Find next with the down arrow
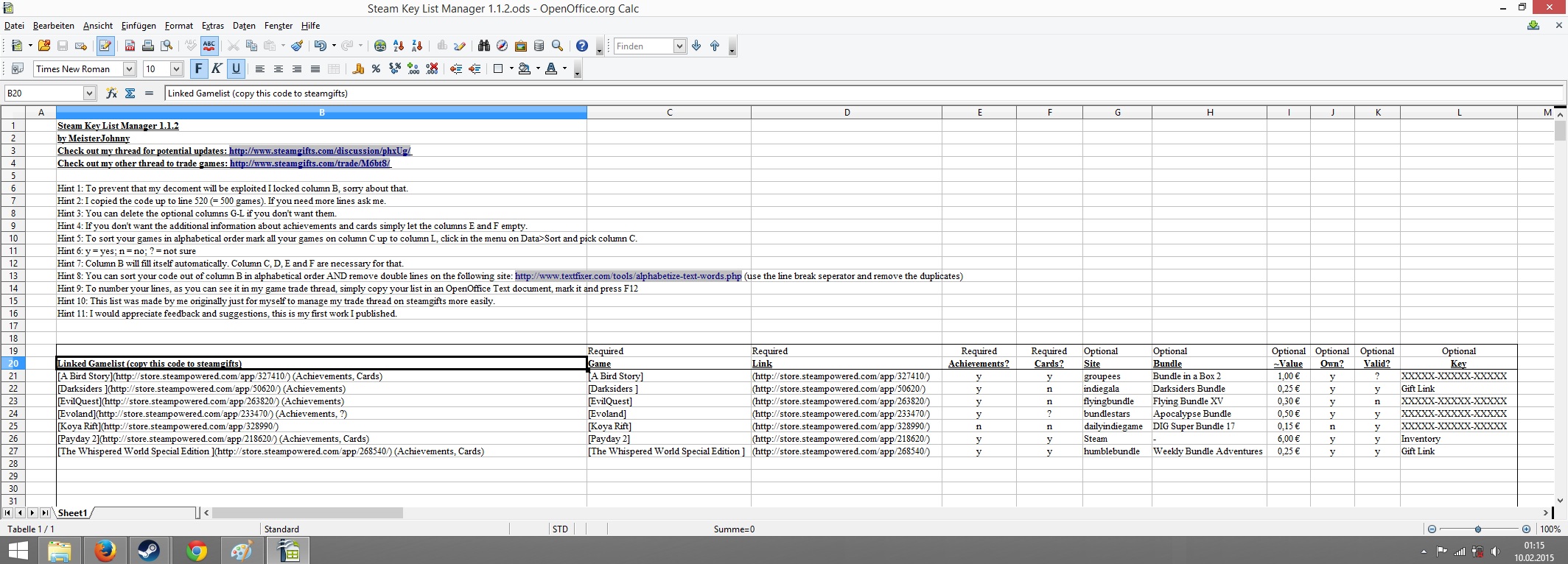Screen dimensions: 1568x564 [696, 46]
